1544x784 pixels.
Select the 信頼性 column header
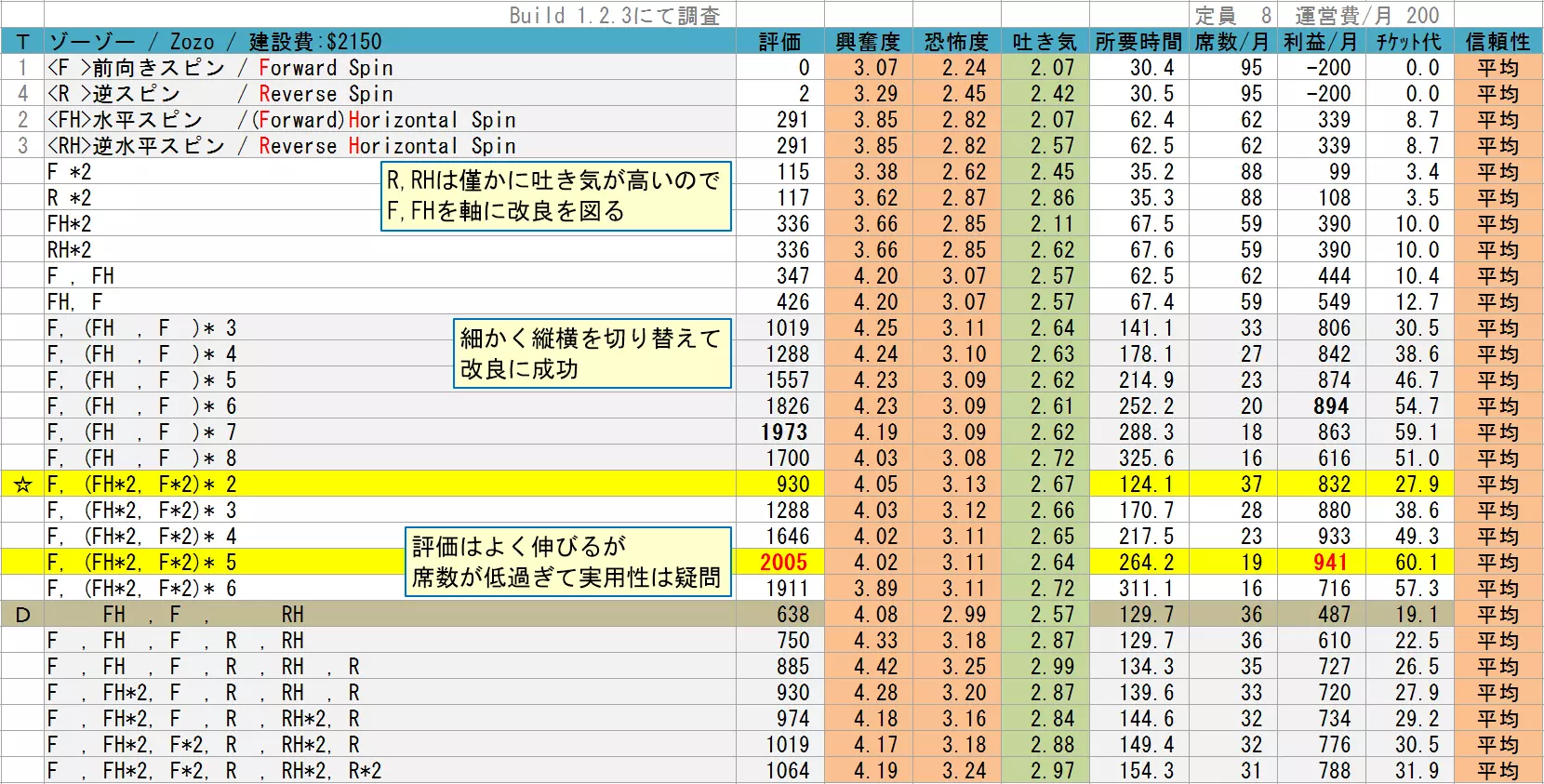[x=1497, y=42]
